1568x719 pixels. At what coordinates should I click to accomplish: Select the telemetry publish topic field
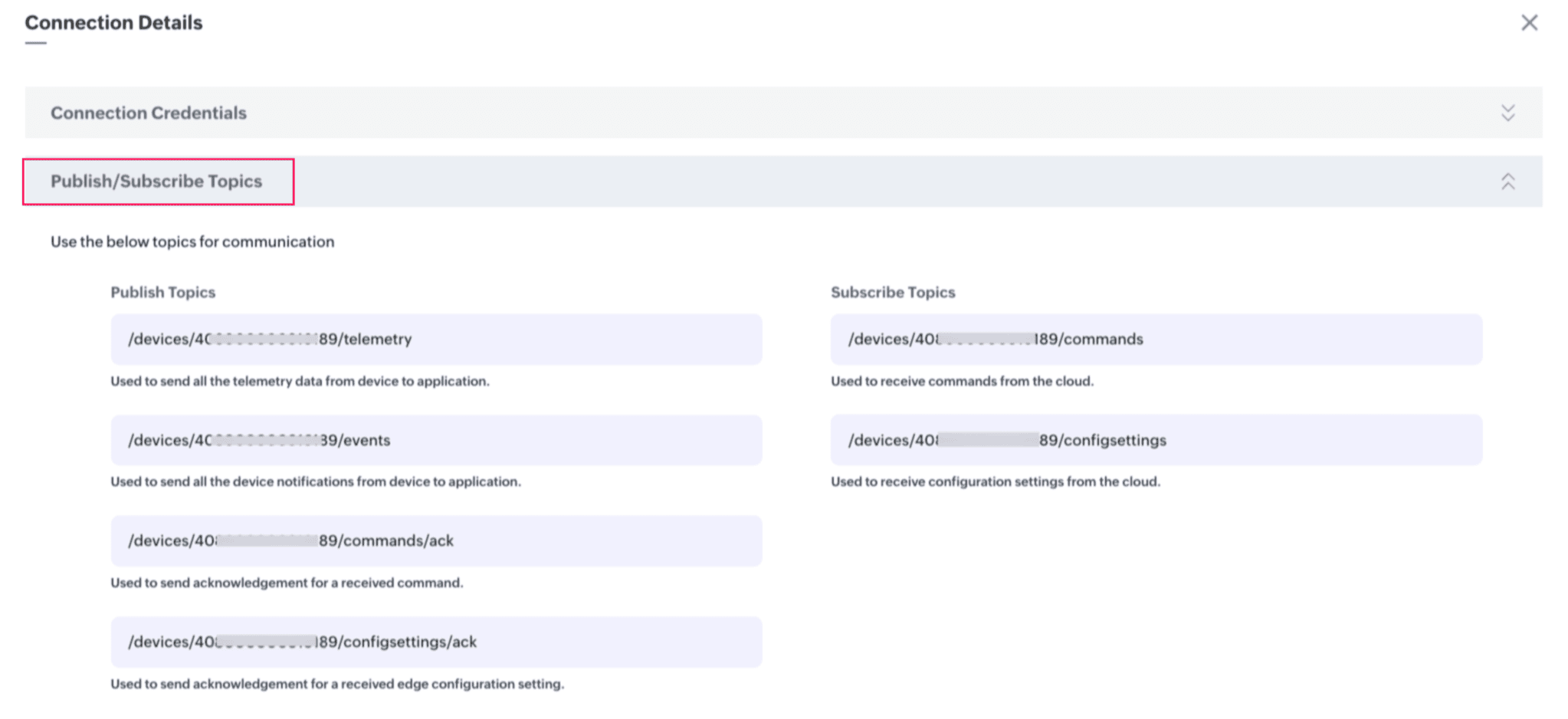pyautogui.click(x=435, y=339)
